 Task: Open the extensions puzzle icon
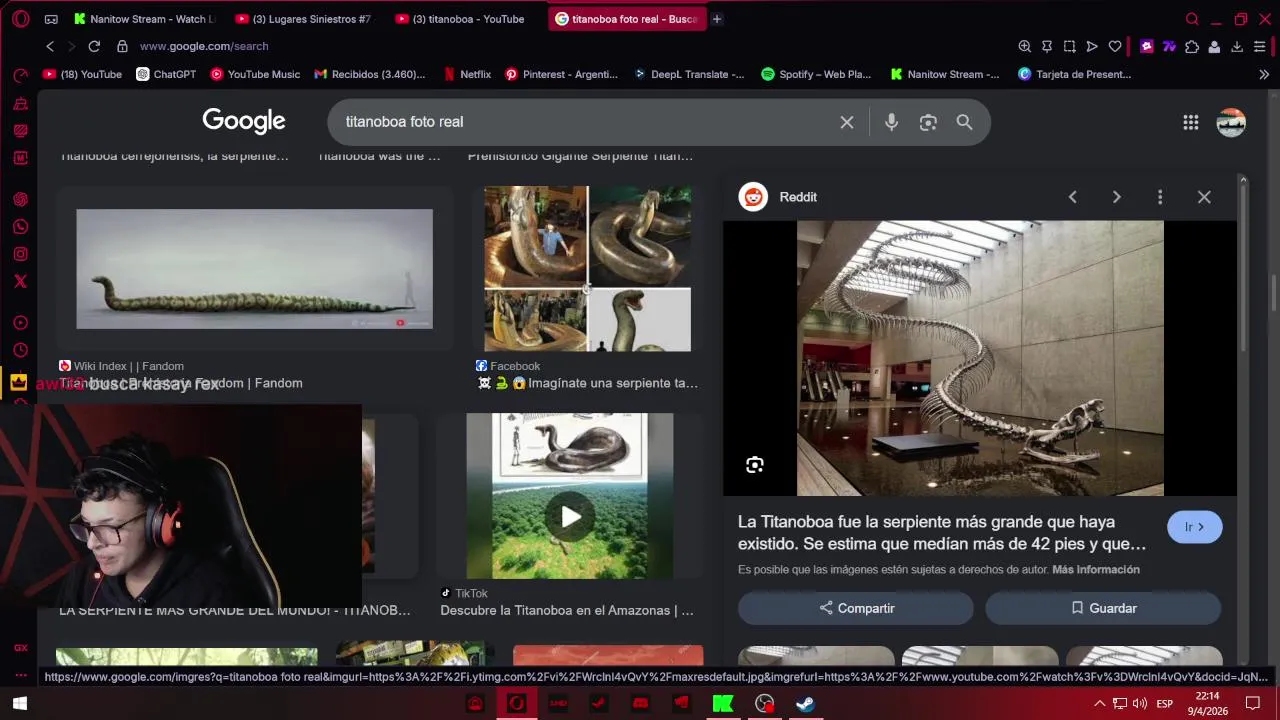coord(1192,46)
